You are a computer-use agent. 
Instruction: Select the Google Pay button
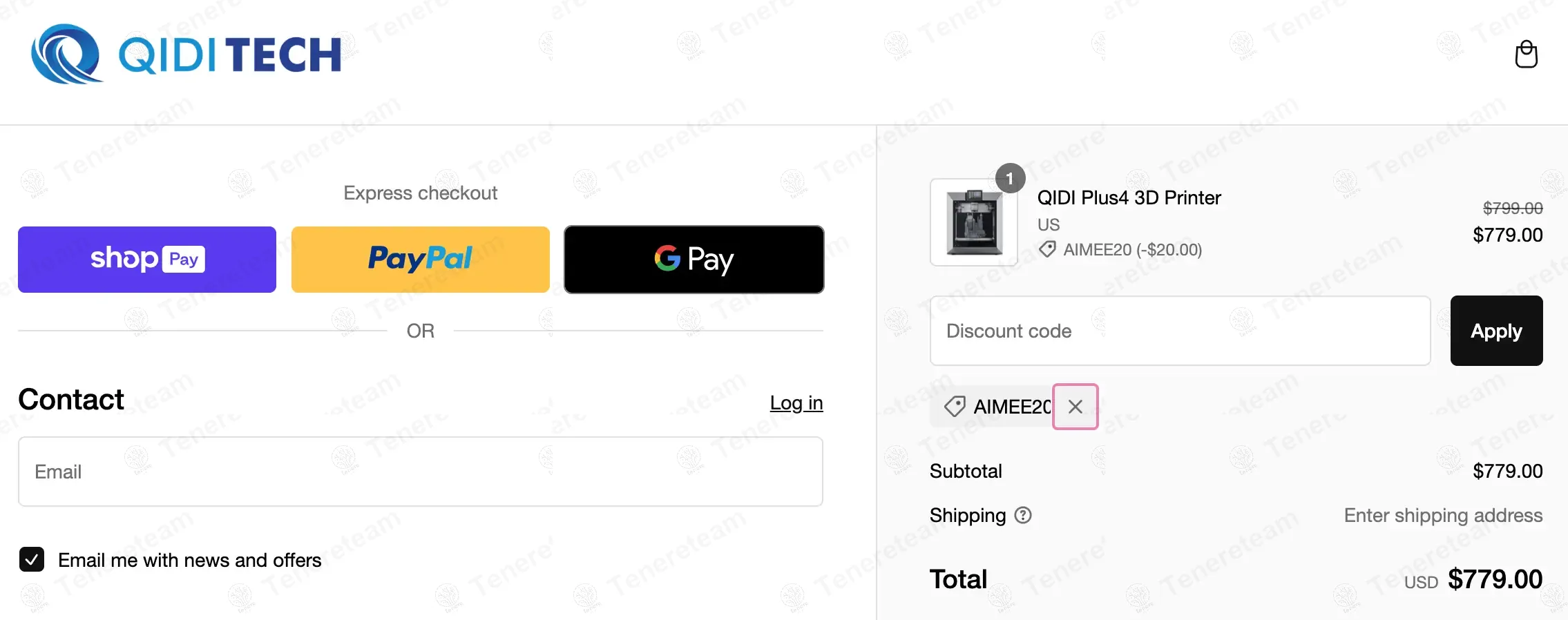pos(694,260)
